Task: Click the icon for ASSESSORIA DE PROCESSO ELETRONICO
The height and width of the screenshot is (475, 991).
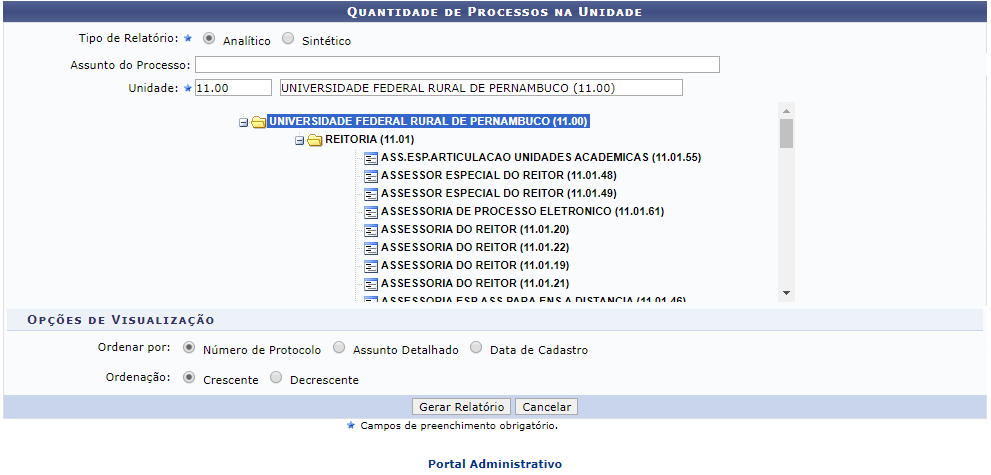Action: (370, 212)
